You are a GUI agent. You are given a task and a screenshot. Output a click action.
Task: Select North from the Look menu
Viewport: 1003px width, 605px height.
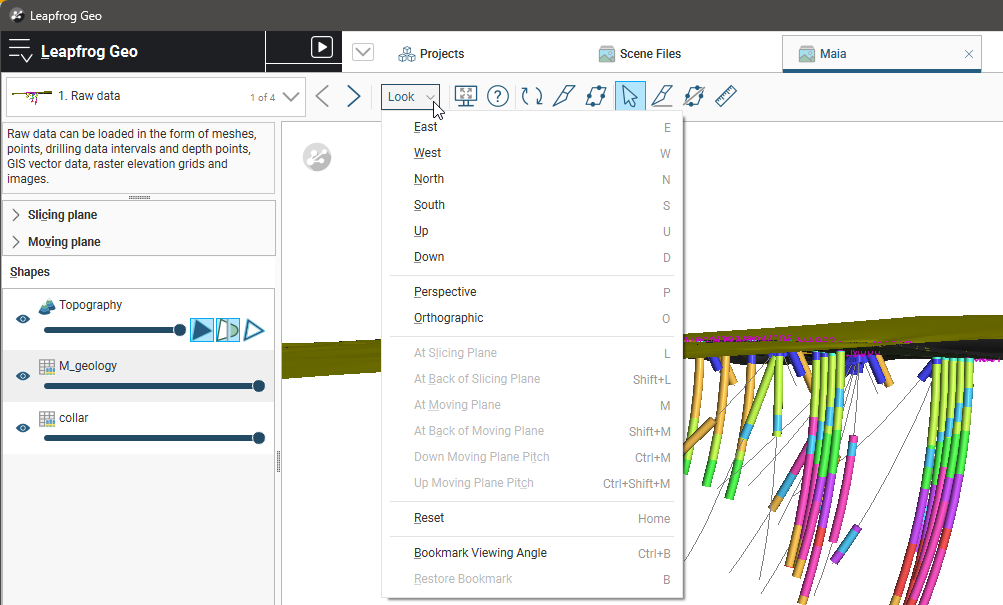(429, 179)
